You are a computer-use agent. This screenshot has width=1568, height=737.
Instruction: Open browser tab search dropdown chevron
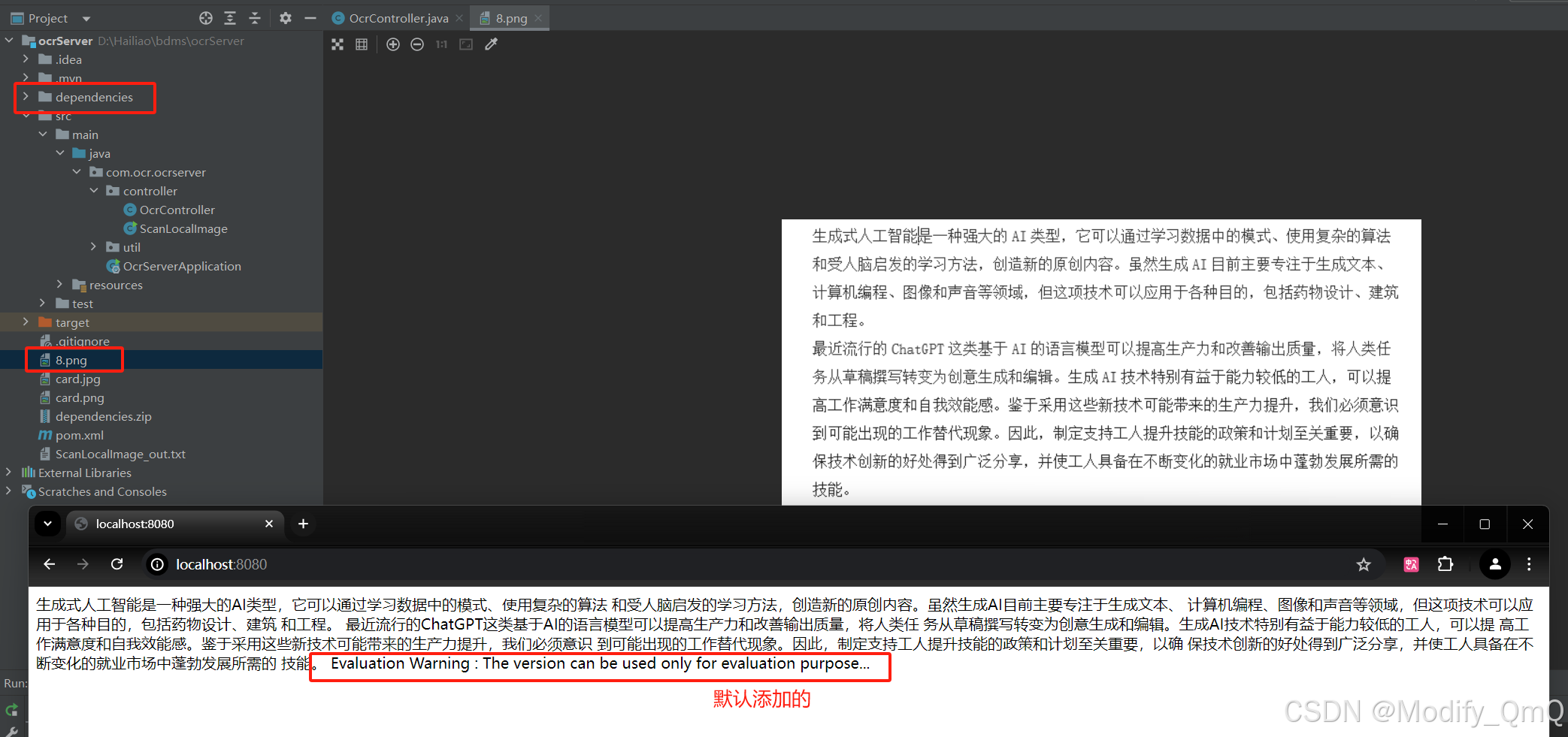point(47,524)
